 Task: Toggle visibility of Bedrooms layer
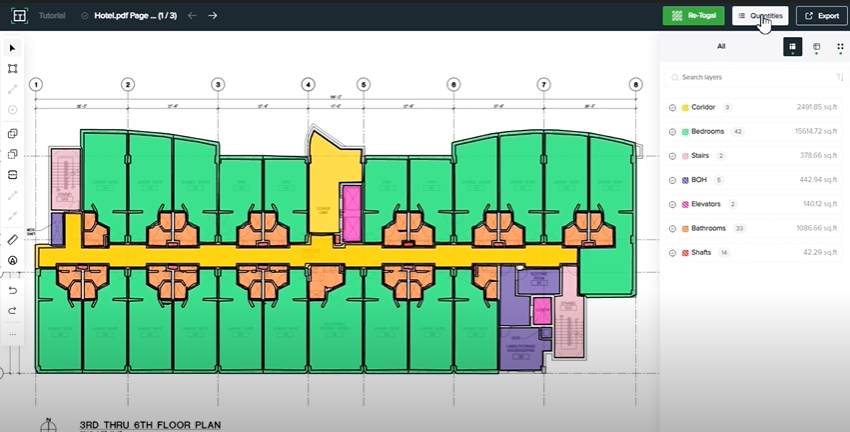click(x=672, y=132)
